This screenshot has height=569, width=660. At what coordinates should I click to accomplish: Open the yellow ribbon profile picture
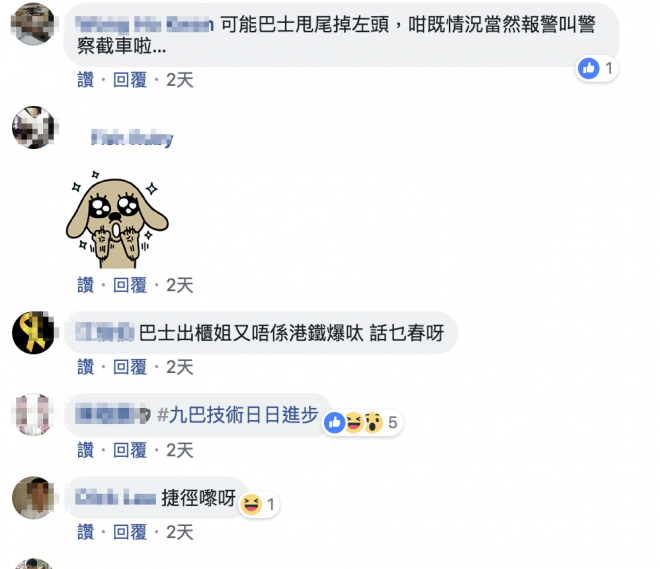tap(33, 332)
